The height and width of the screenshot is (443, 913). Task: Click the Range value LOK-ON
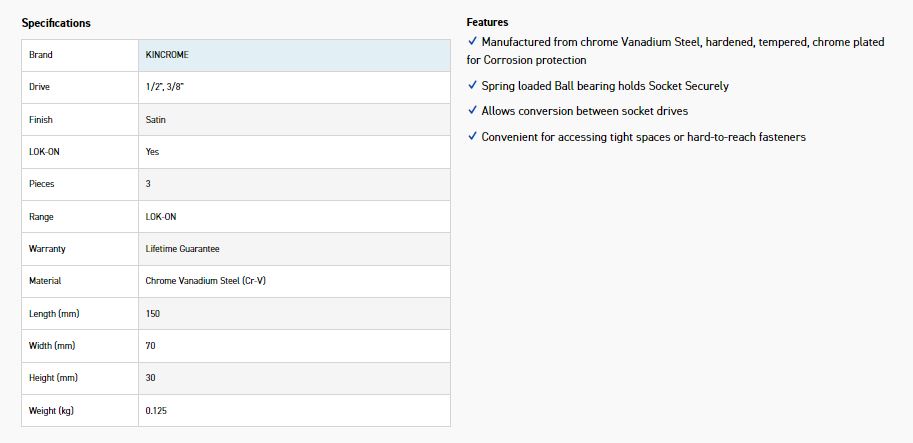click(160, 217)
